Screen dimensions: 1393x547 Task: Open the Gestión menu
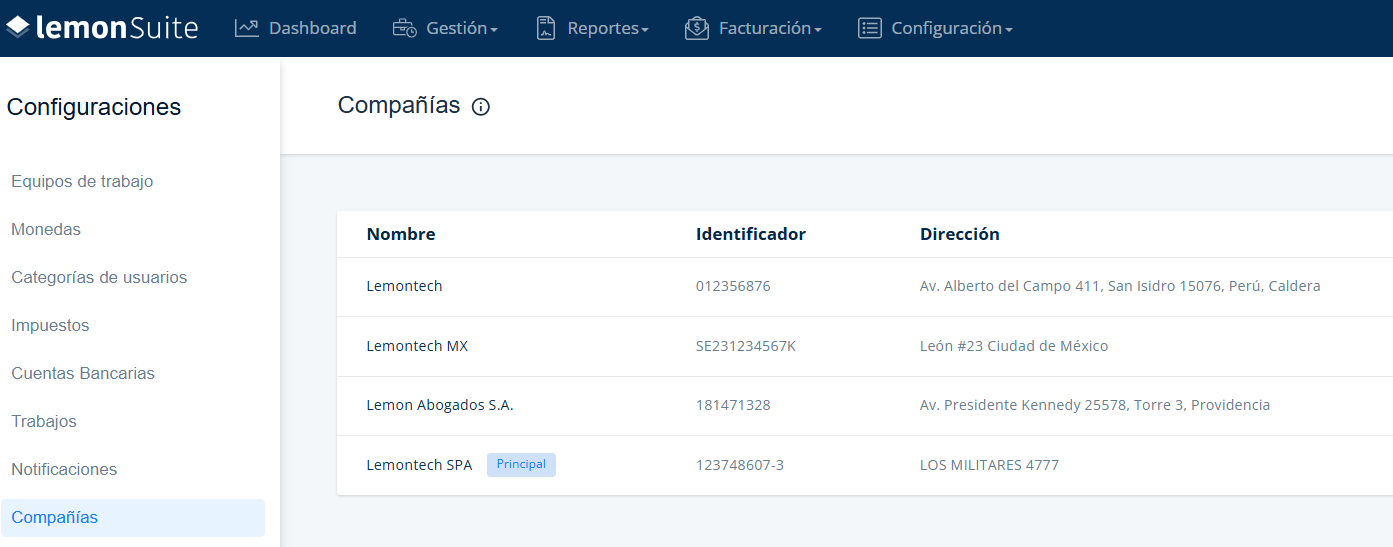pyautogui.click(x=445, y=28)
